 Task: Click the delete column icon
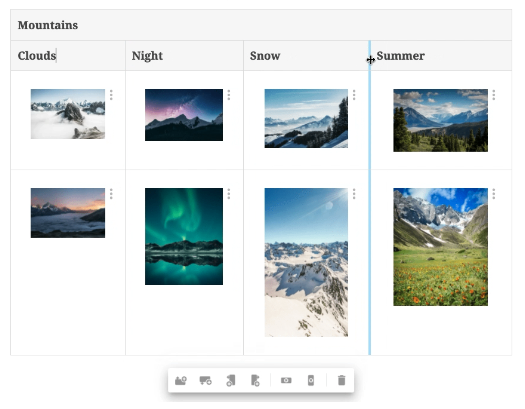coord(311,380)
